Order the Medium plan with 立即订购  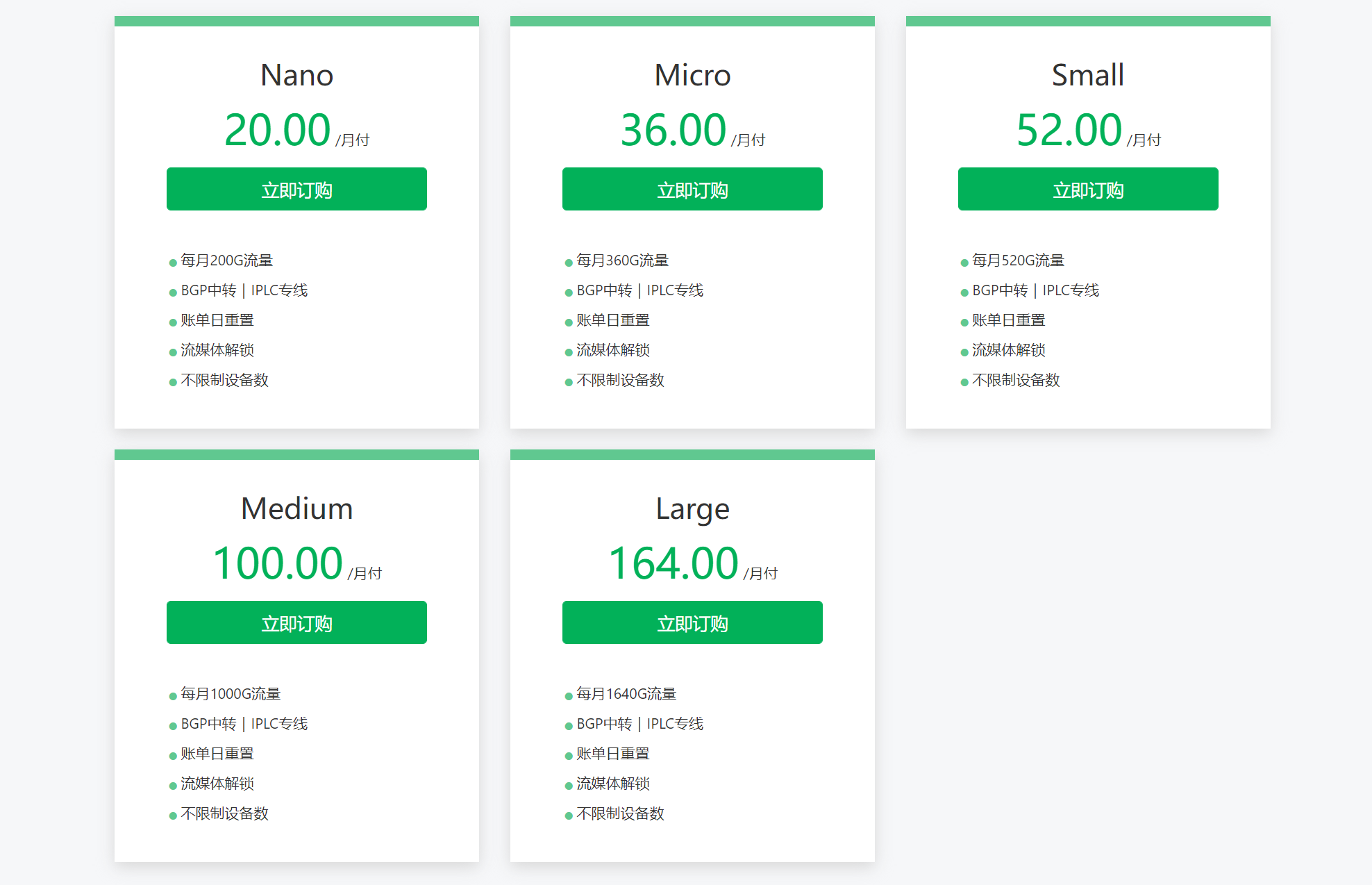[296, 622]
